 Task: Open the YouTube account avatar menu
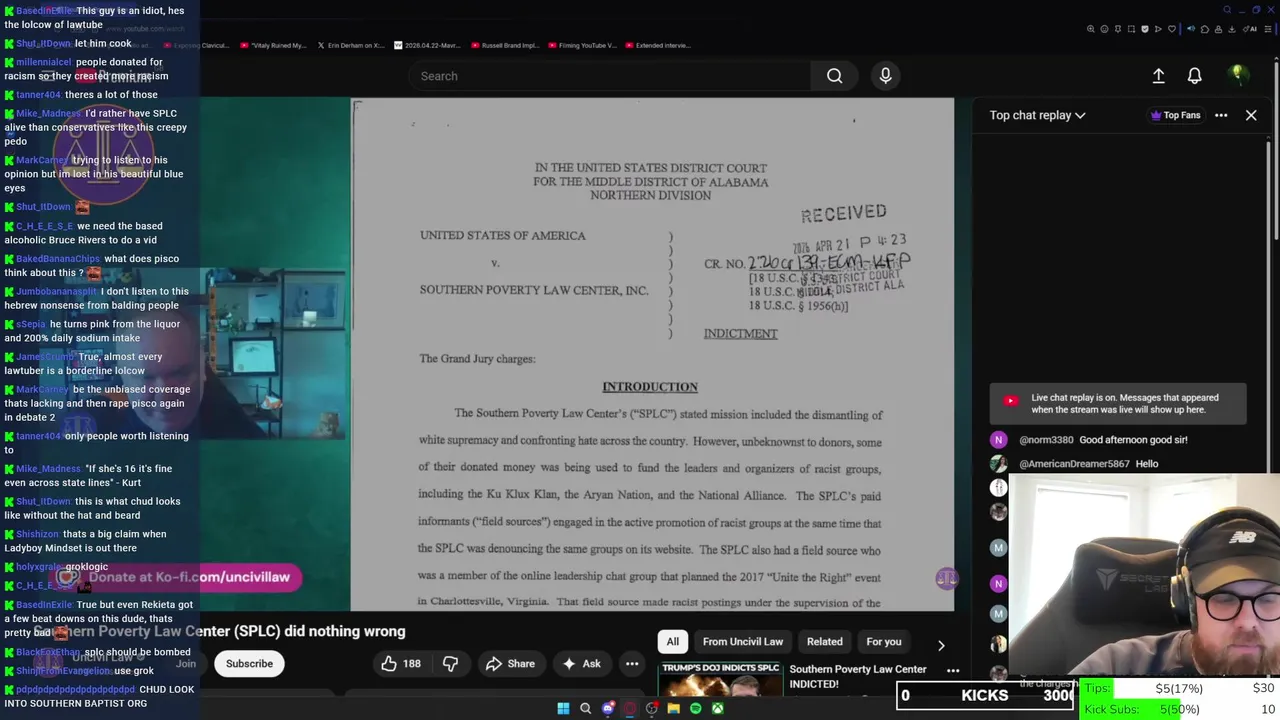1237,76
